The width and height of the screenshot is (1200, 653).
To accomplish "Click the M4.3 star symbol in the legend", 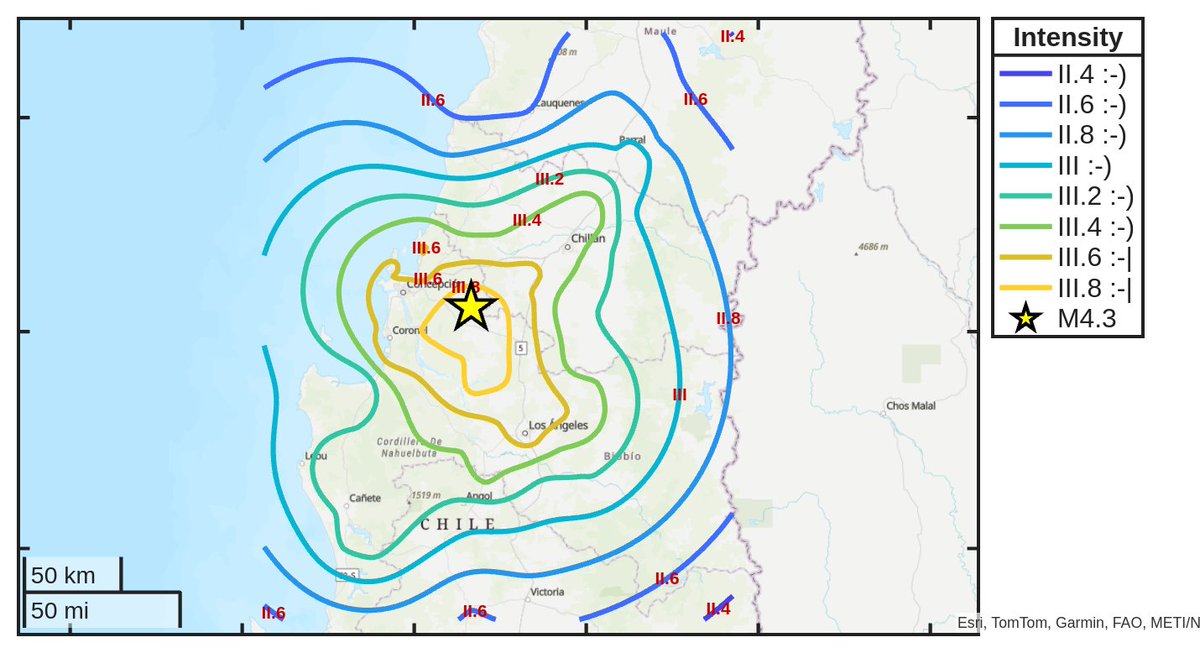I will pos(1025,319).
